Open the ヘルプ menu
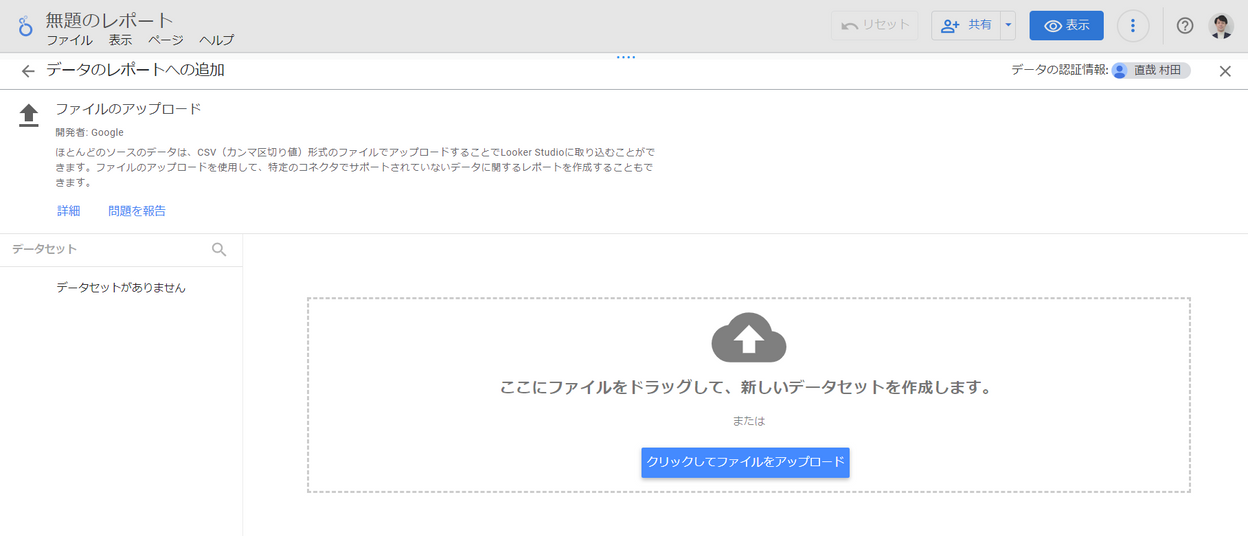The width and height of the screenshot is (1248, 536). tap(216, 40)
